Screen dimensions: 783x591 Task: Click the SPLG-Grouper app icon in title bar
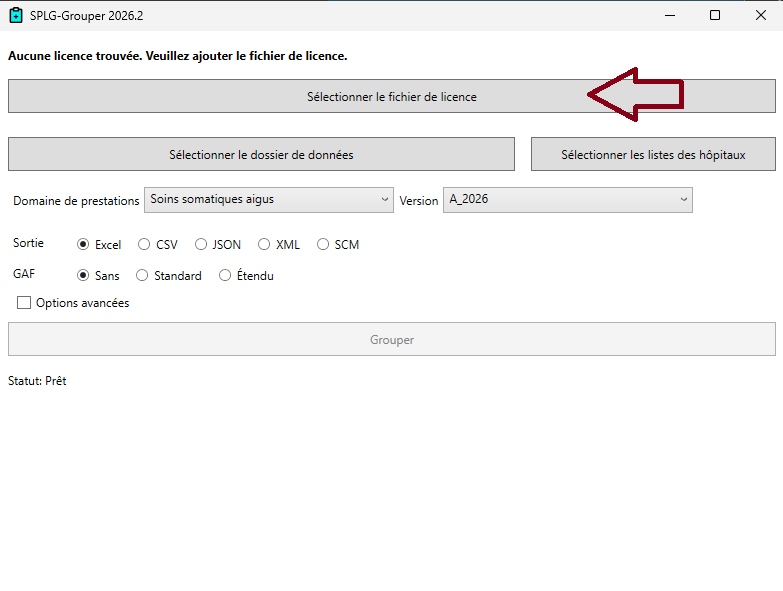[16, 15]
